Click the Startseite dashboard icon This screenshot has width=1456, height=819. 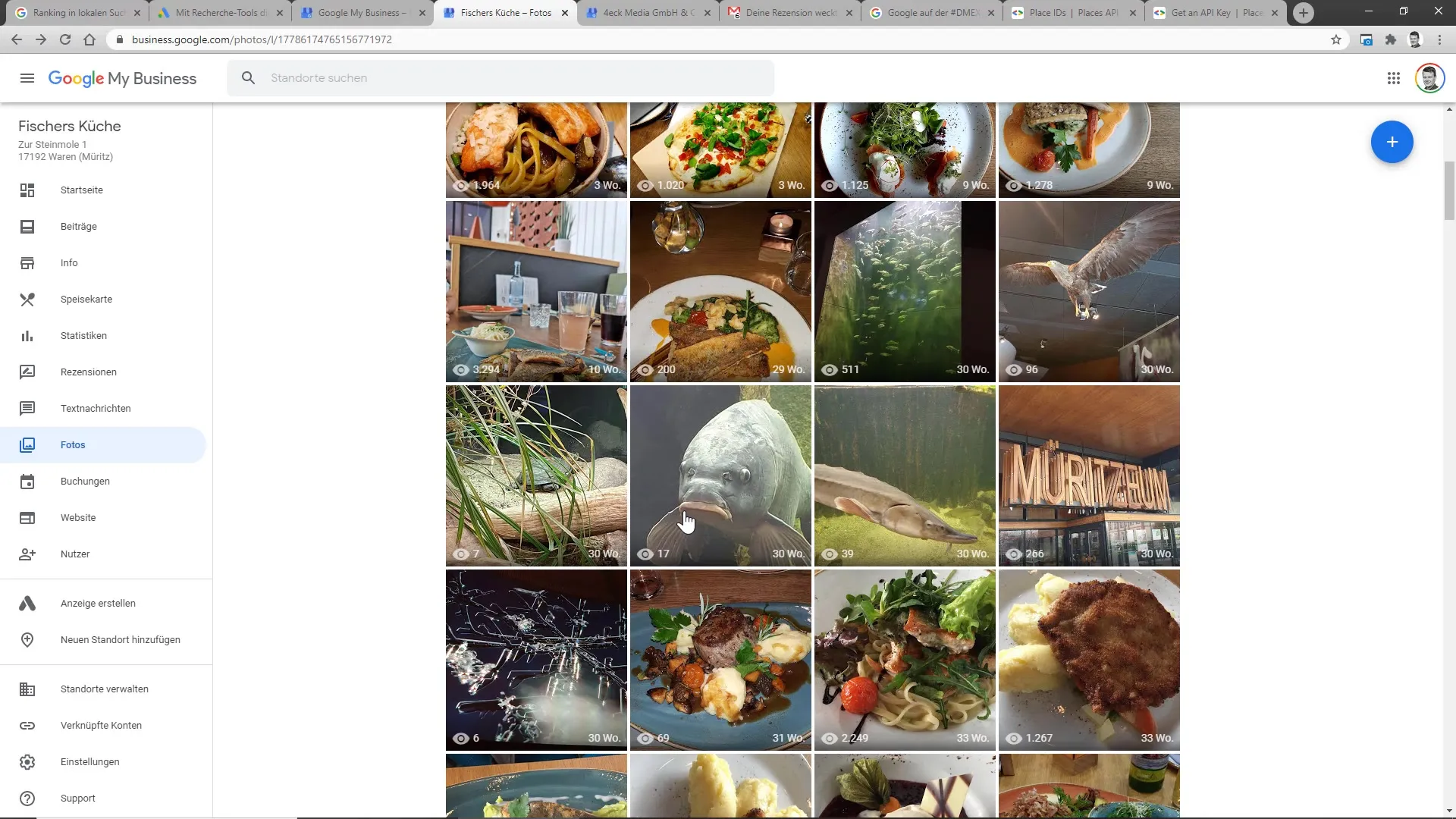tap(27, 190)
